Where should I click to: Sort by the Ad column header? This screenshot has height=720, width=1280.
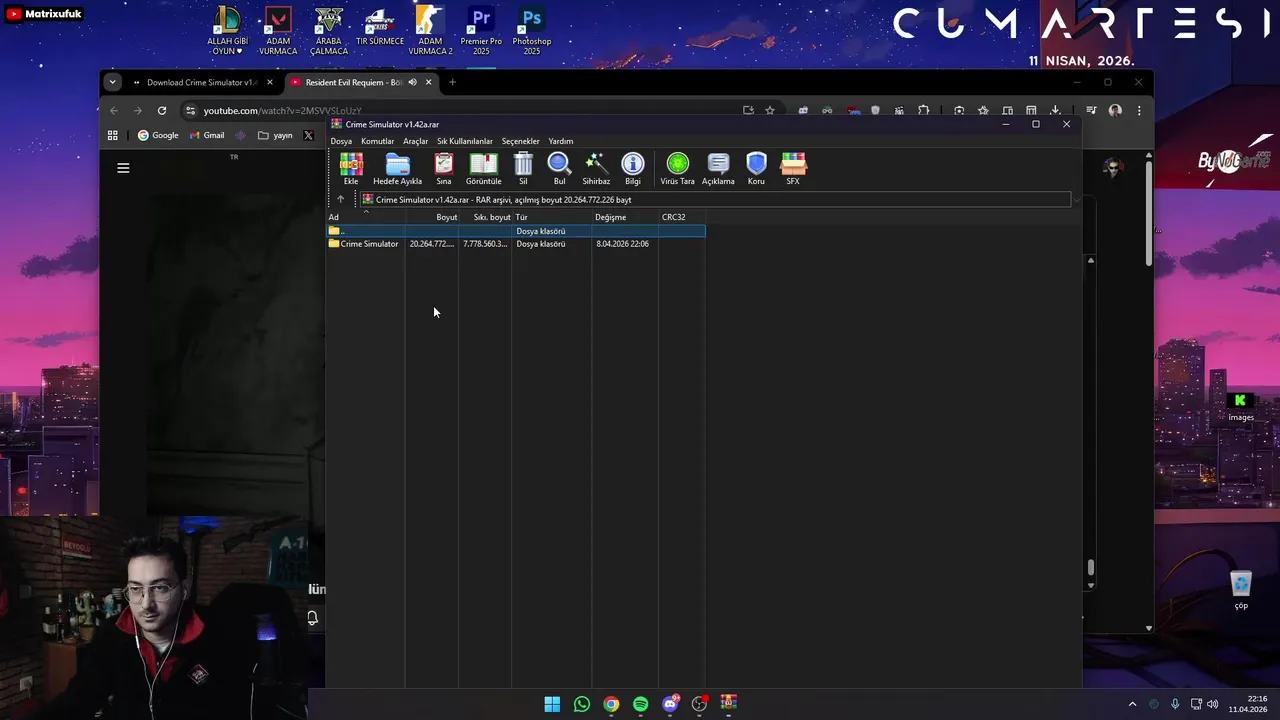[x=366, y=217]
